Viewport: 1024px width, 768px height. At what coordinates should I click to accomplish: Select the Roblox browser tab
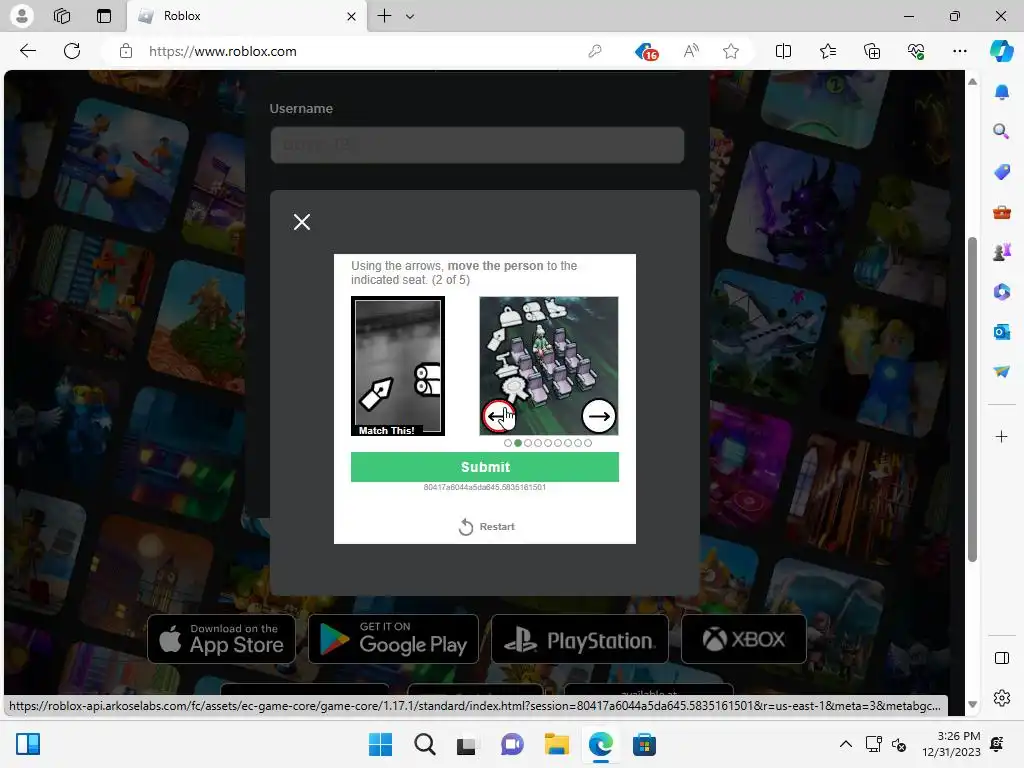point(248,16)
